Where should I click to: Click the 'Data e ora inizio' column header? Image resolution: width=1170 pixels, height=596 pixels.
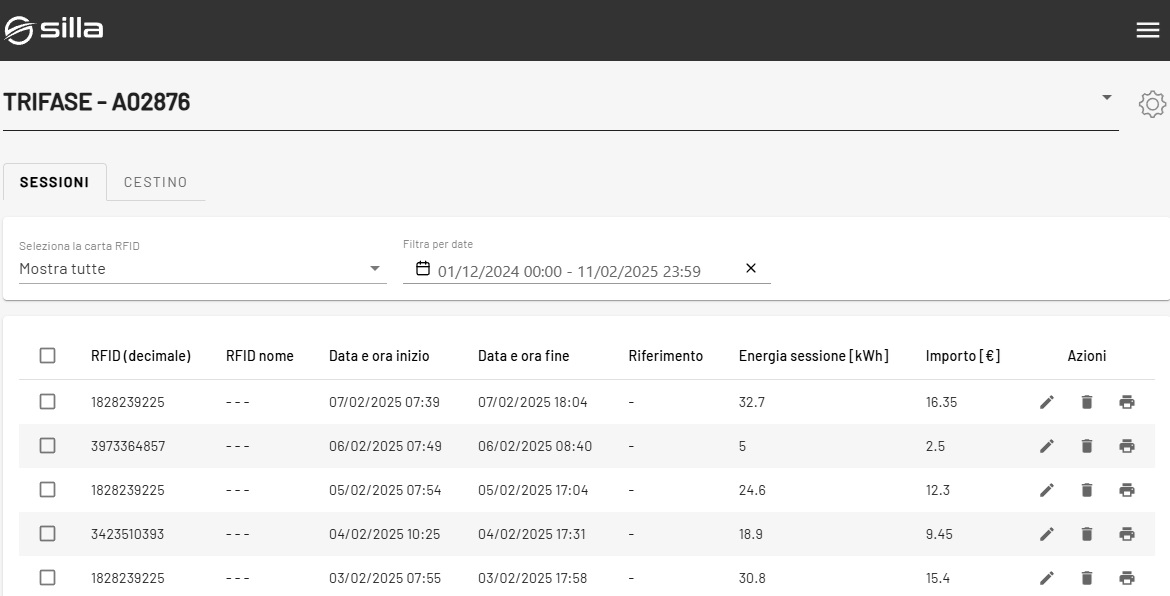379,356
